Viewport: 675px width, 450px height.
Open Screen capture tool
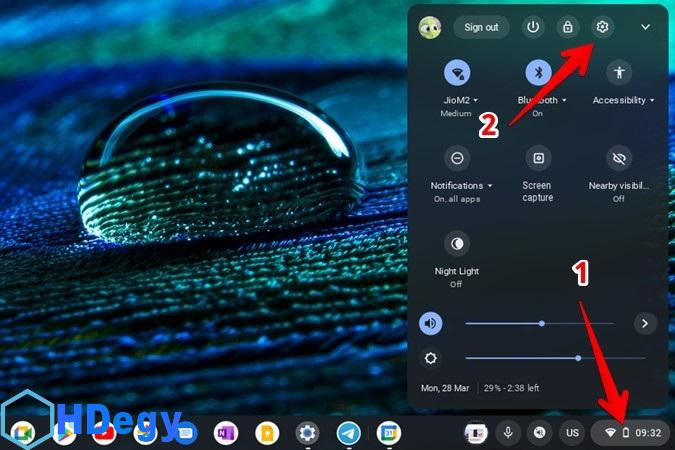click(538, 158)
